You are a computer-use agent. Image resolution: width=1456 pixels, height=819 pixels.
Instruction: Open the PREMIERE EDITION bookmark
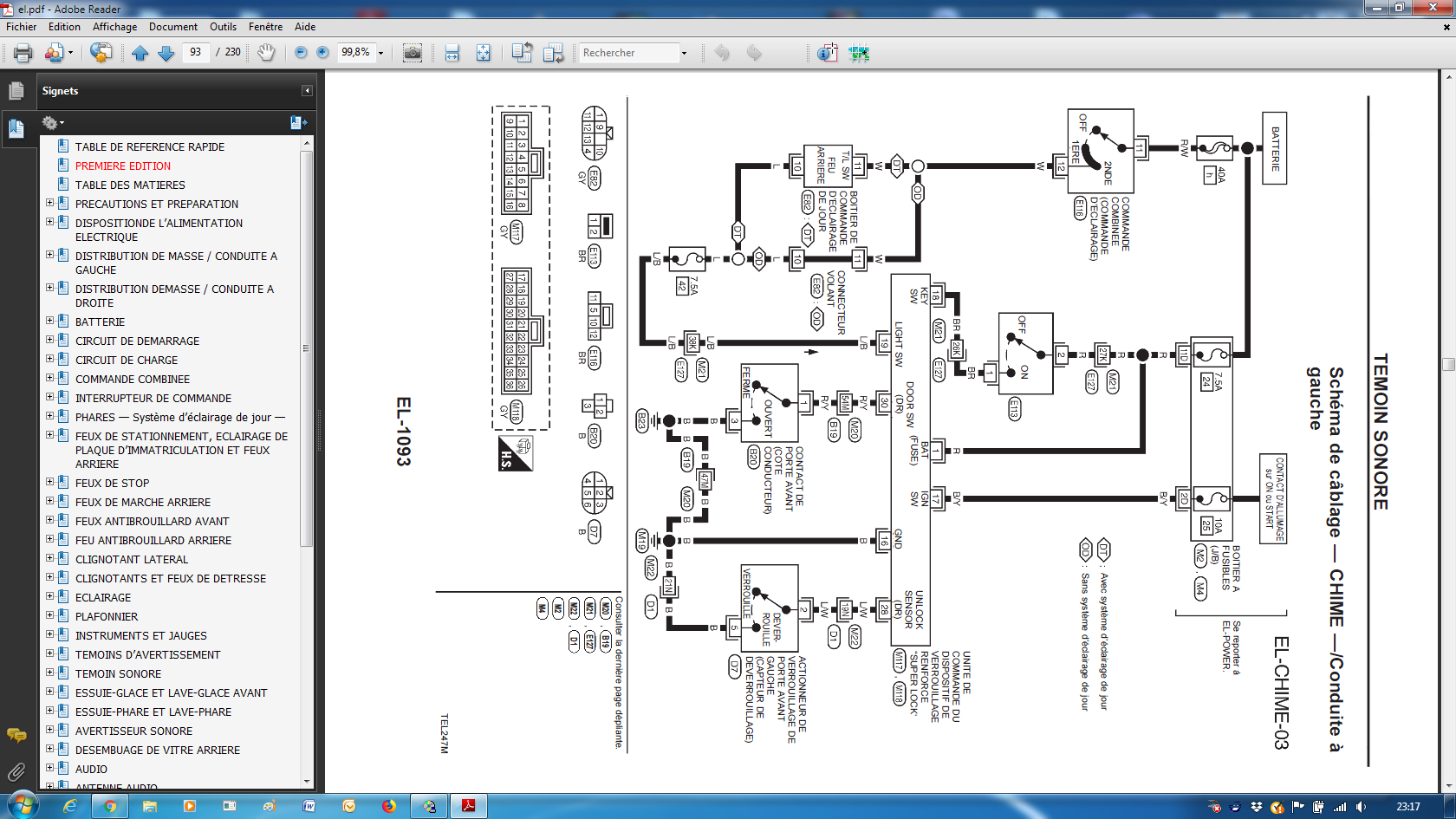click(x=123, y=166)
